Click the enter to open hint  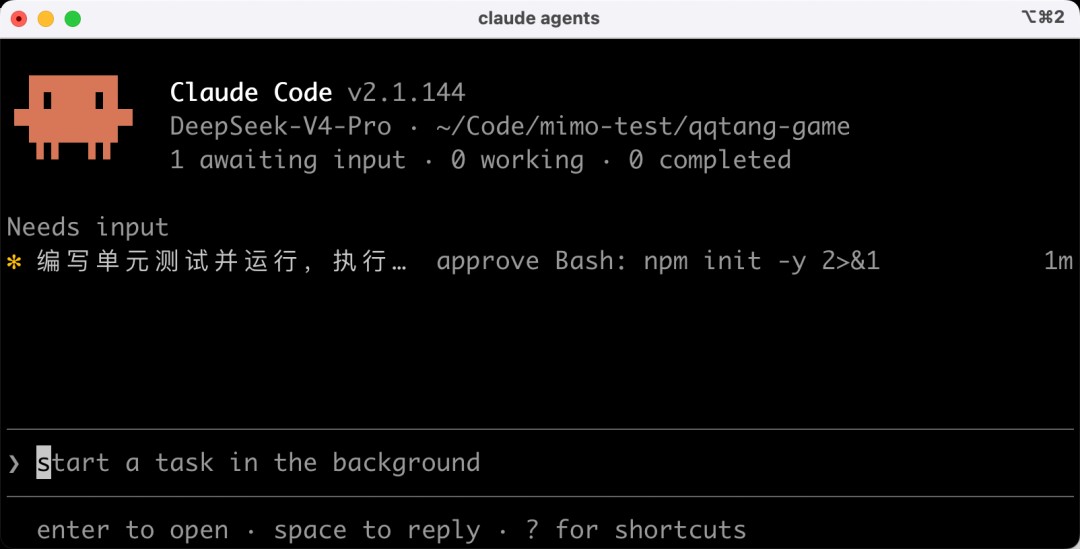click(x=132, y=530)
